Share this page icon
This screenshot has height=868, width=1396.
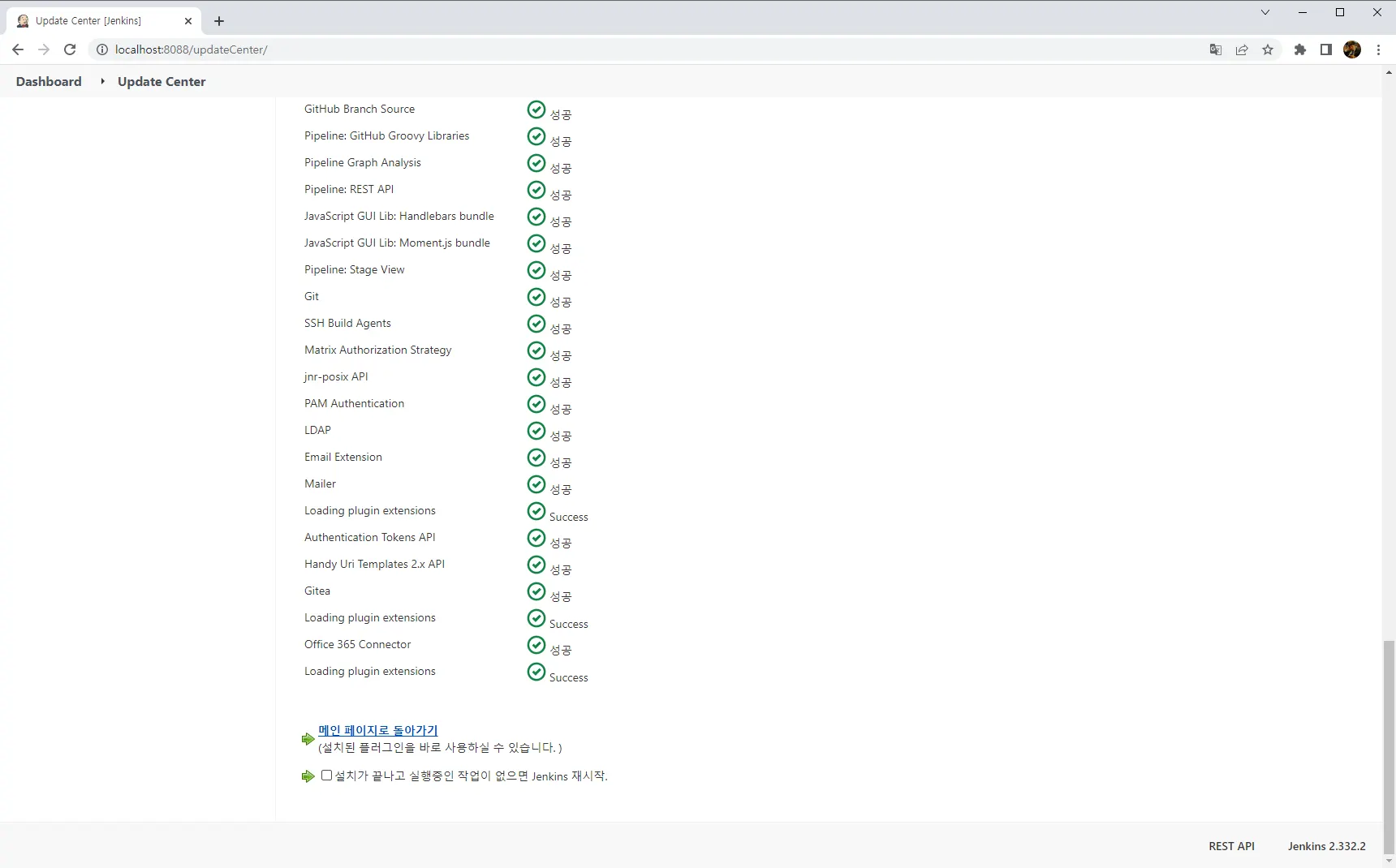pos(1242,49)
